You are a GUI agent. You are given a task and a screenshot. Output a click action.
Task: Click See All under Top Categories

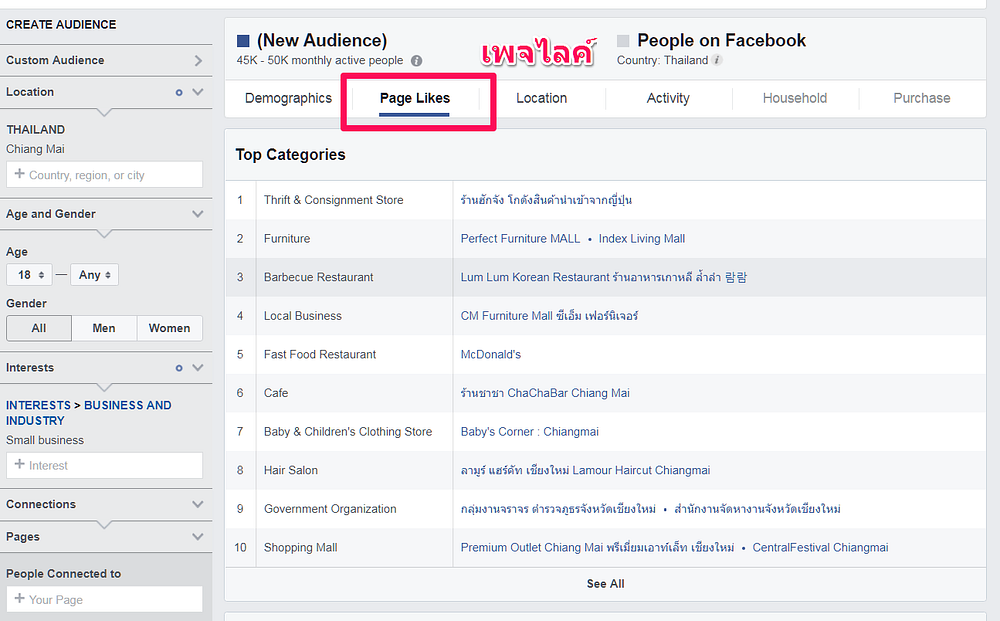coord(605,583)
